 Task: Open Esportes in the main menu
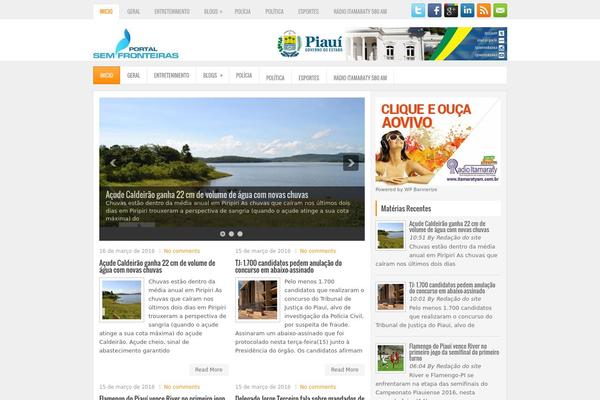pos(309,78)
